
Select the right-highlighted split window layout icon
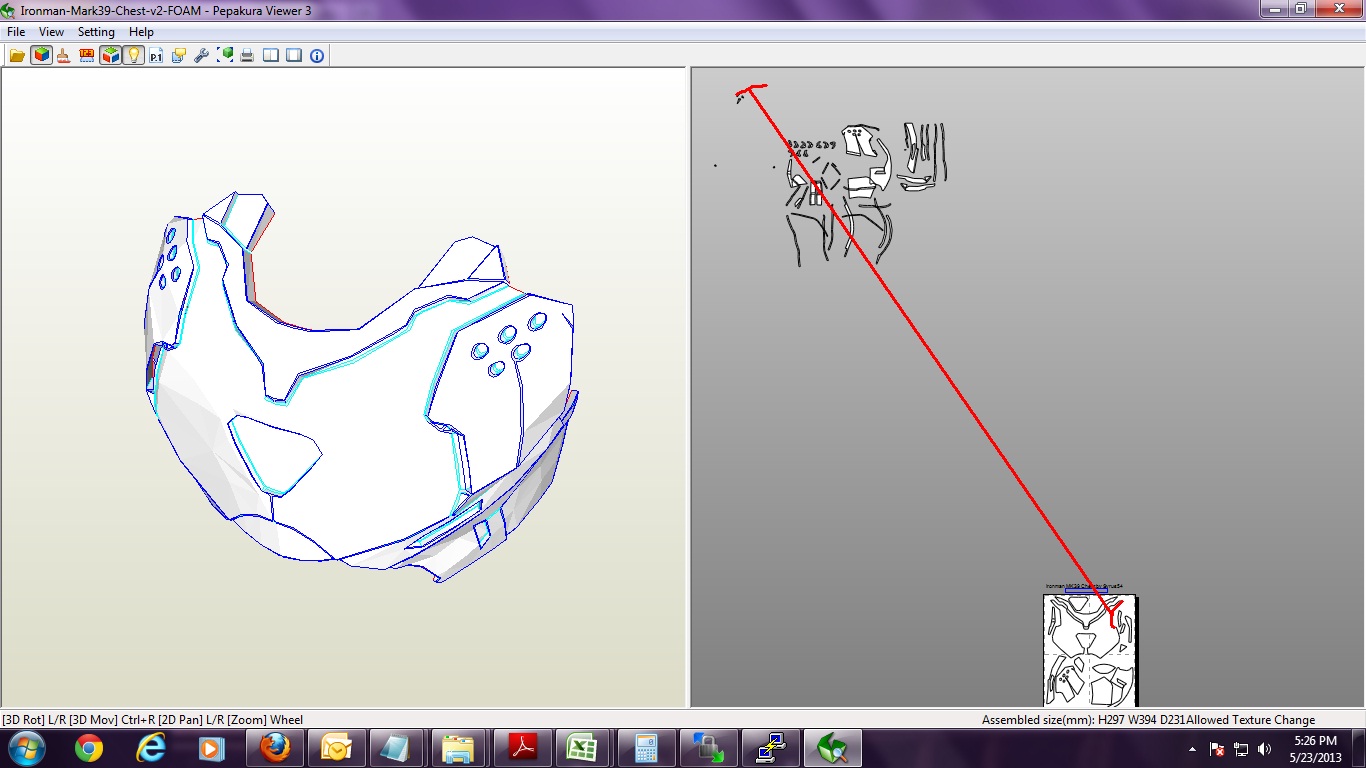coord(294,55)
